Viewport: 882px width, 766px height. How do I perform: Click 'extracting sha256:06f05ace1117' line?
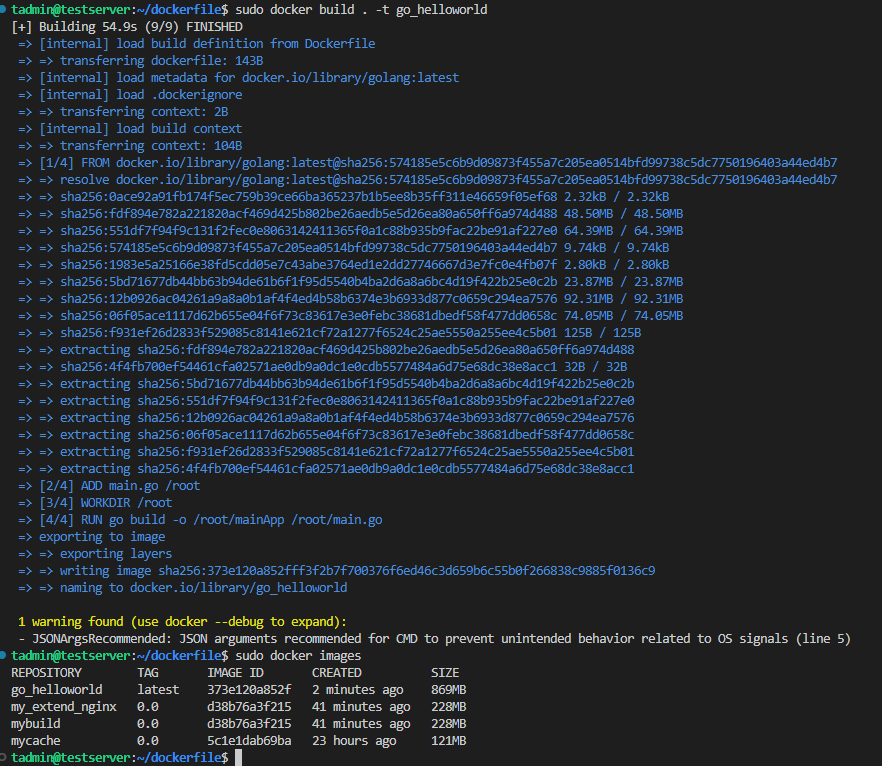(326, 435)
